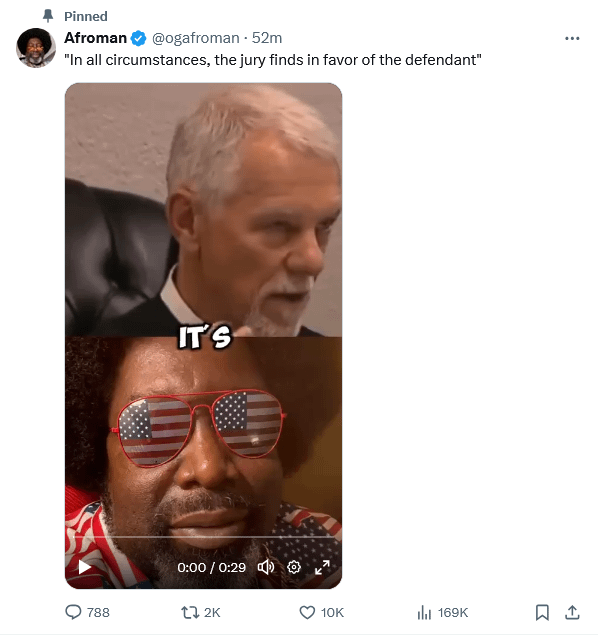
Task: Click the Pinned pushpin icon
Action: pyautogui.click(x=48, y=16)
